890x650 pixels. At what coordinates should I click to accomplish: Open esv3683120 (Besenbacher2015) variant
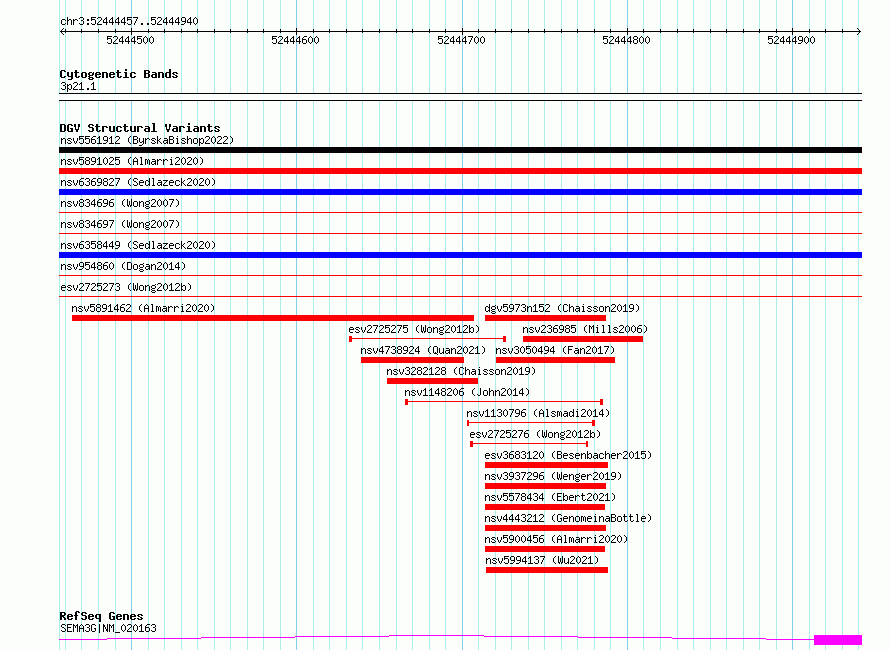click(568, 455)
